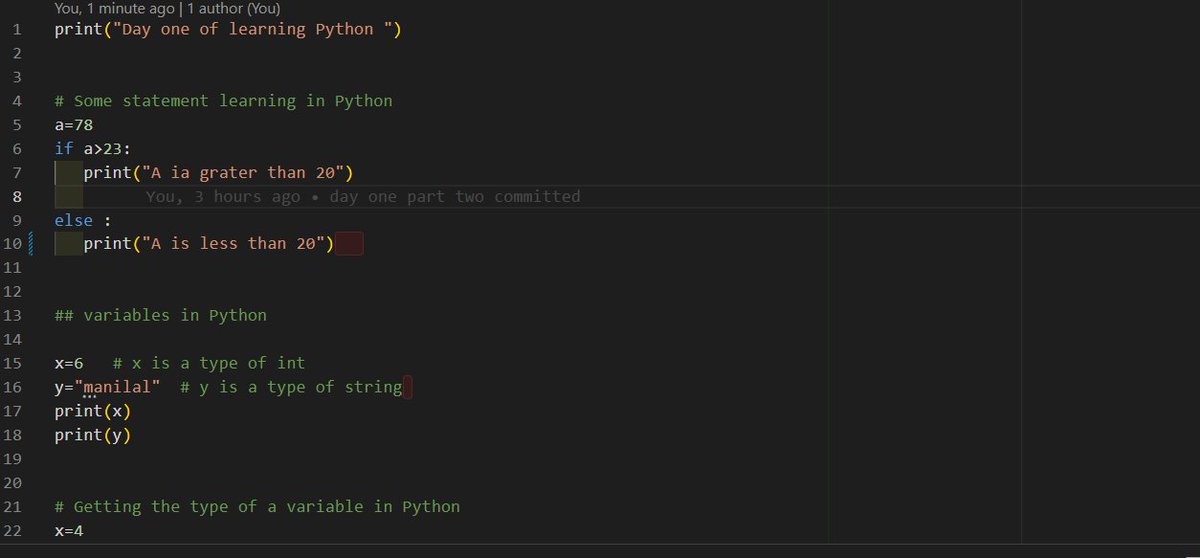Viewport: 1200px width, 558px height.
Task: Click line number 9 in the gutter
Action: (x=18, y=221)
